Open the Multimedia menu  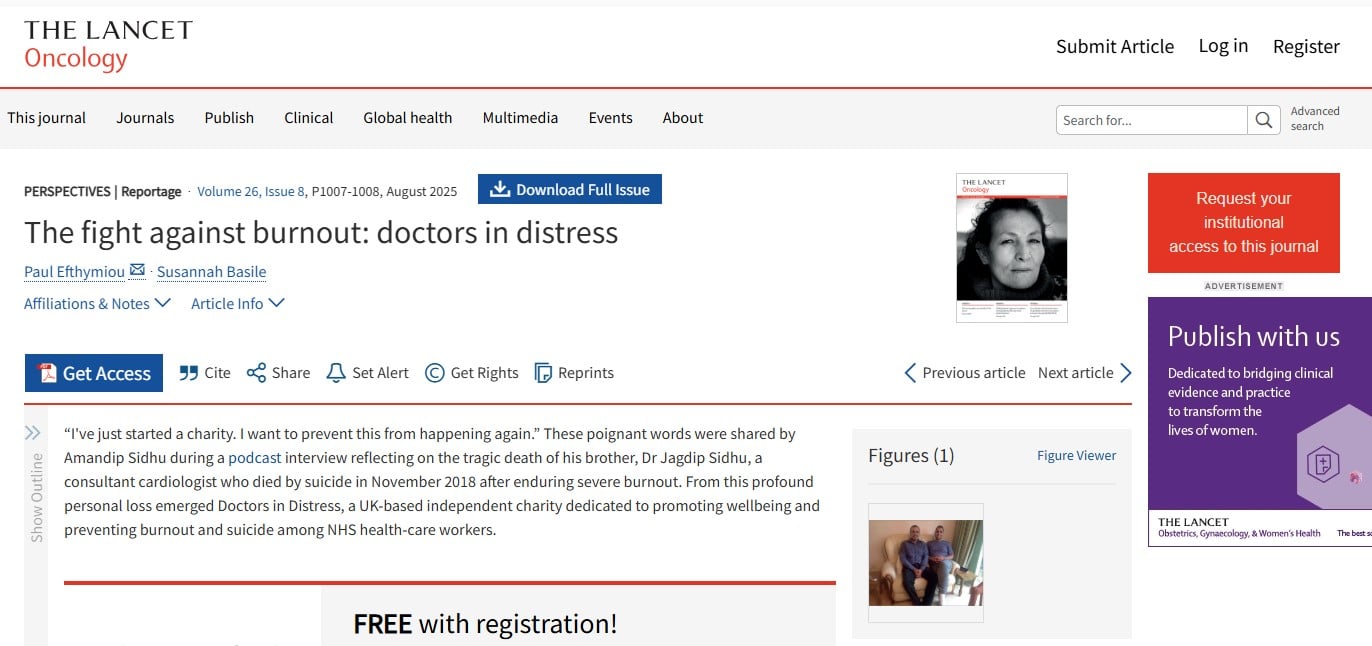[x=520, y=118]
